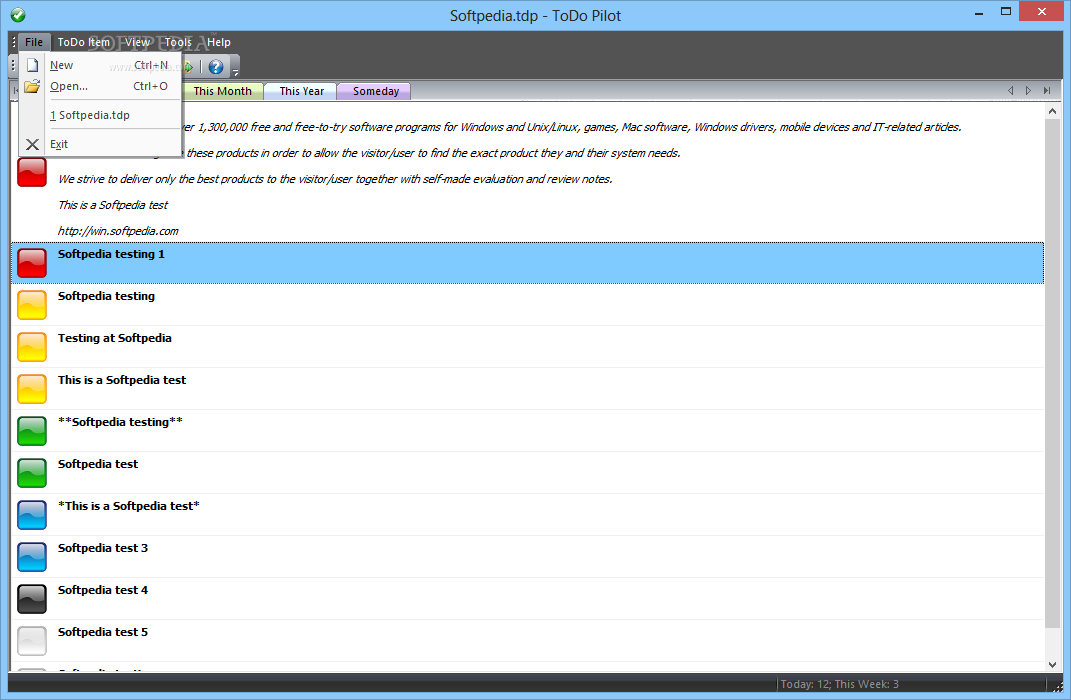Click the toolbar drag grip handle

click(x=13, y=66)
